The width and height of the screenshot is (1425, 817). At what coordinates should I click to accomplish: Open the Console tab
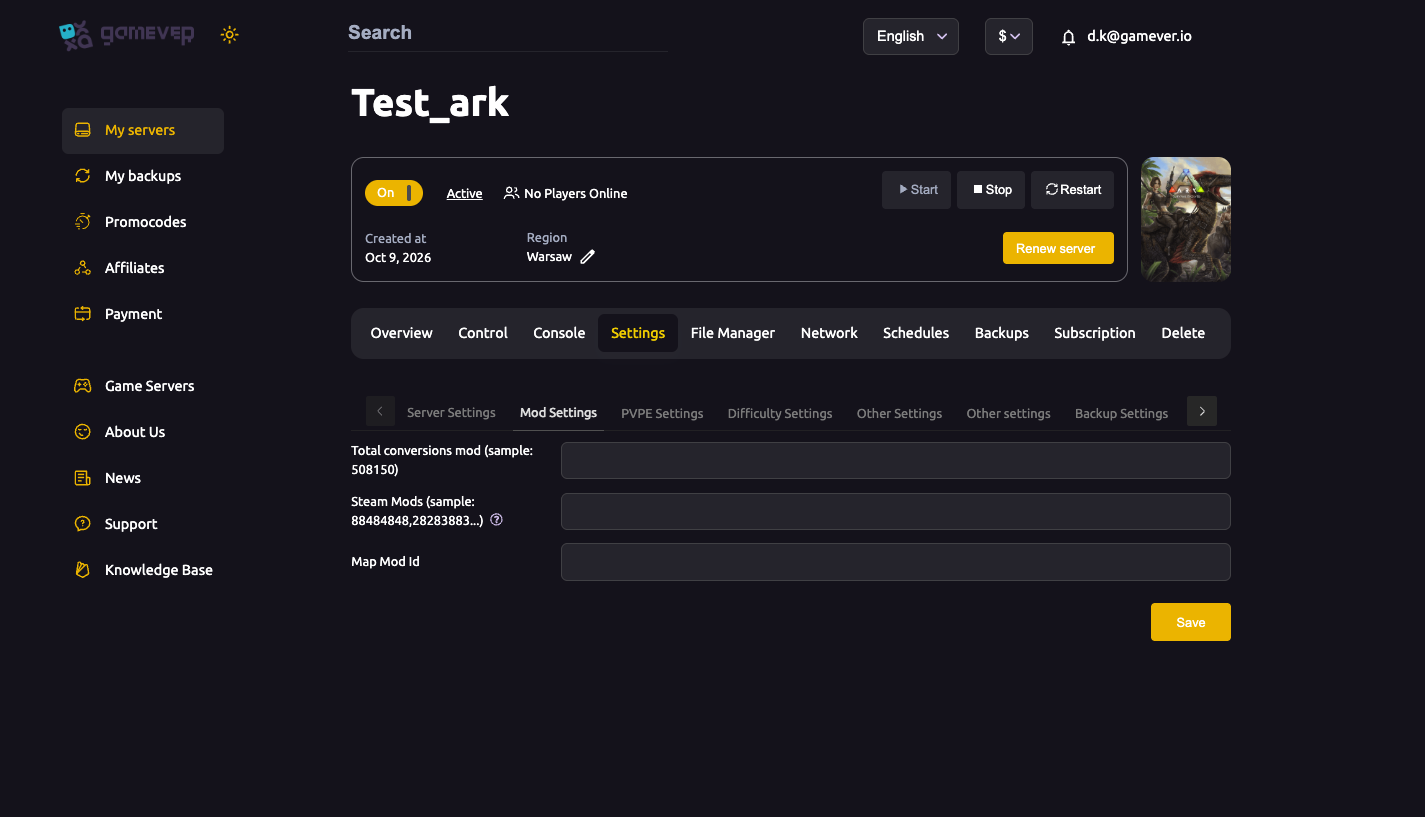pos(559,333)
